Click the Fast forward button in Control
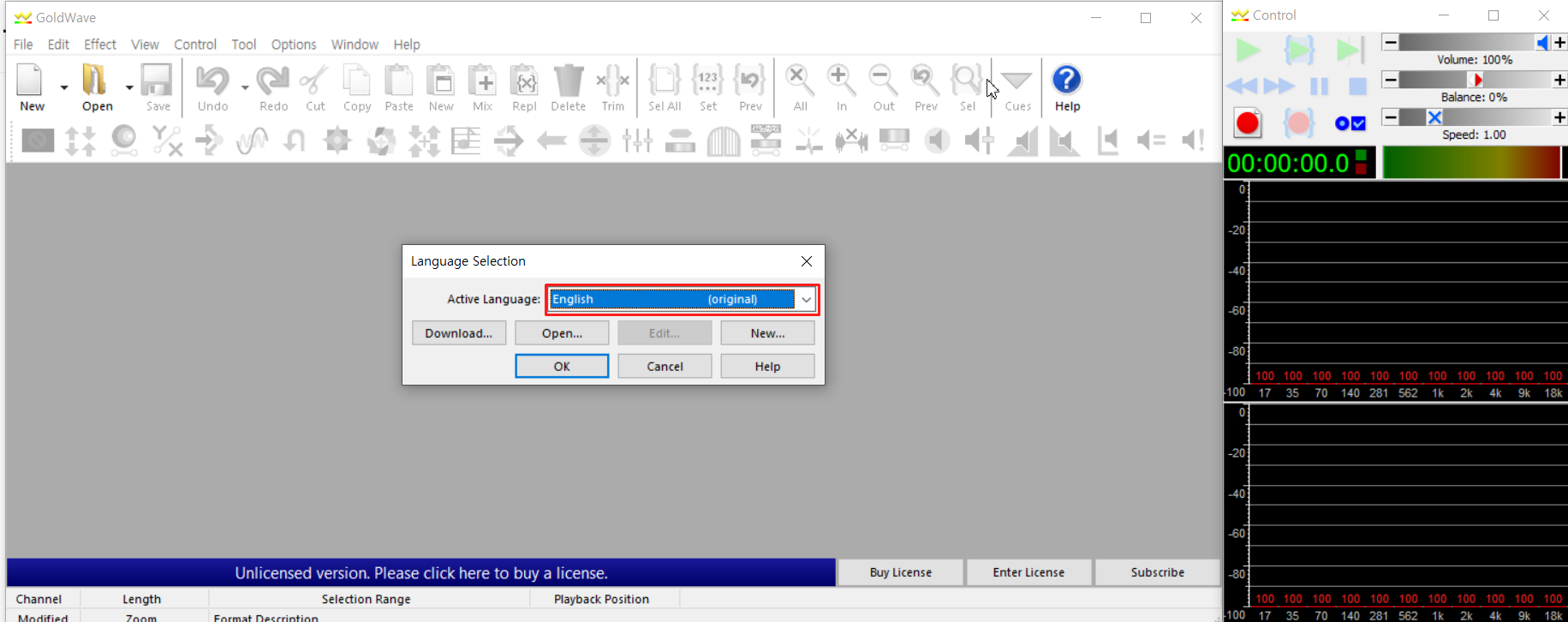This screenshot has height=622, width=1568. (1279, 87)
